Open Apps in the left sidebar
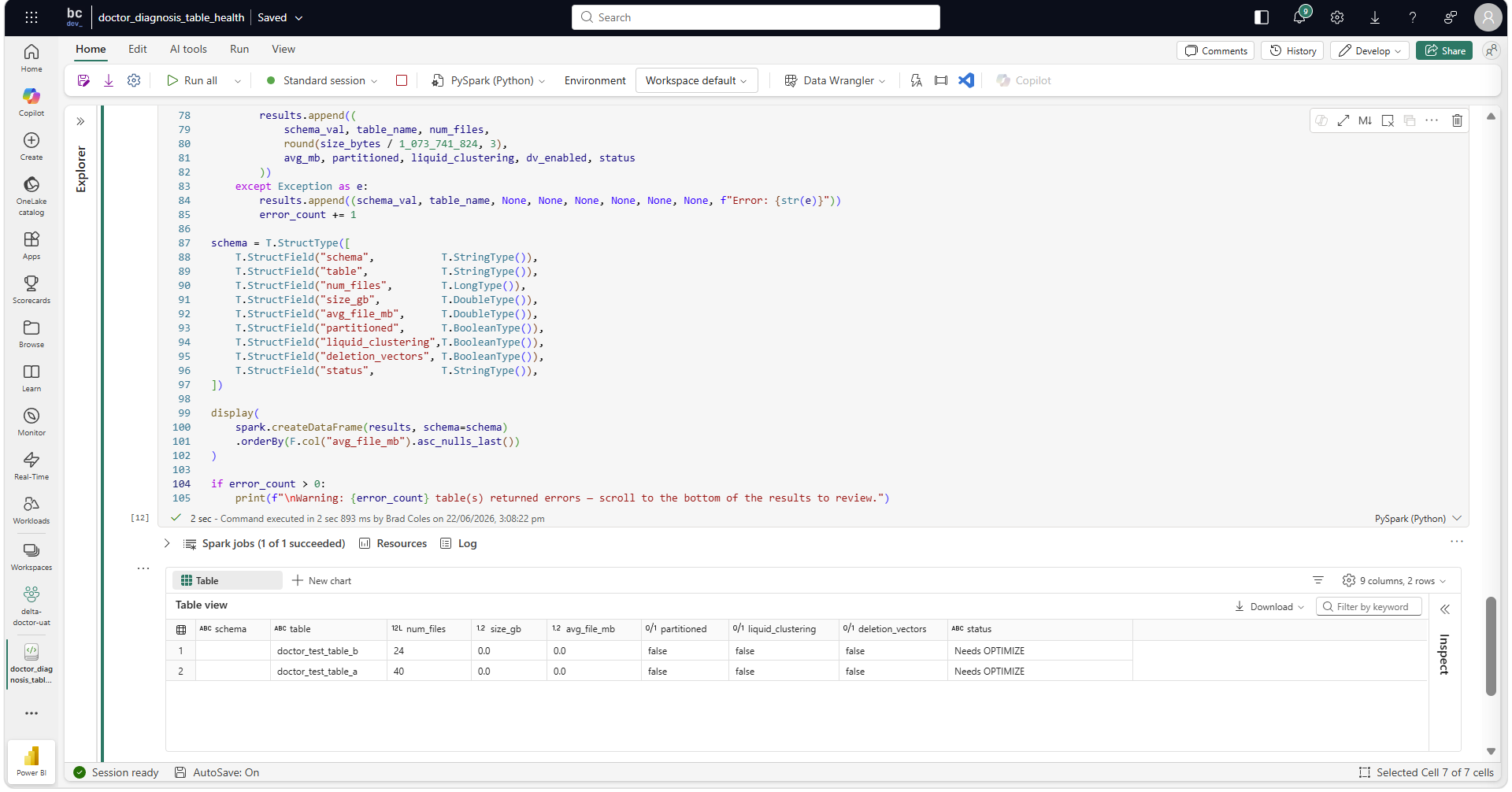Viewport: 1512px width, 792px height. tap(31, 245)
